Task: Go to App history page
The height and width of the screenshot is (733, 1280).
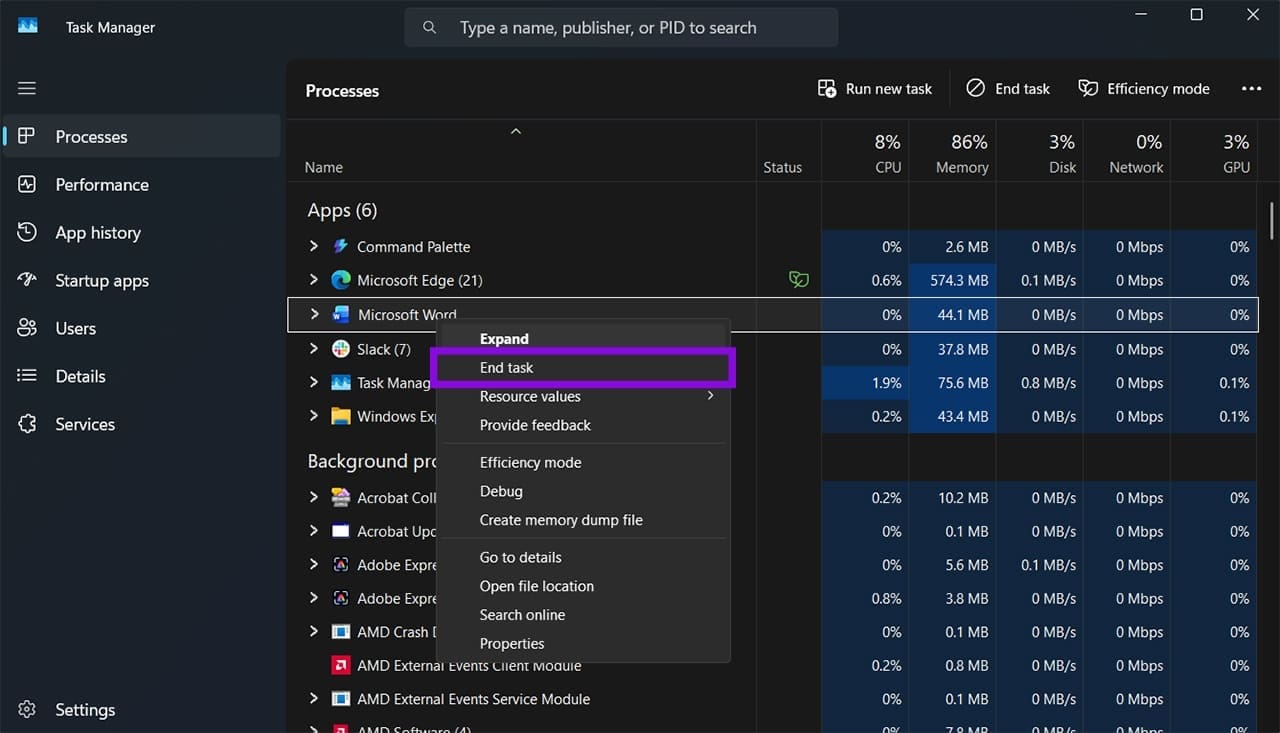Action: (141, 233)
